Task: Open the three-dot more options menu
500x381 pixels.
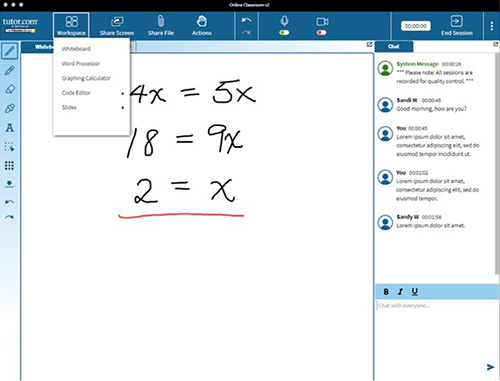Action: click(x=492, y=26)
